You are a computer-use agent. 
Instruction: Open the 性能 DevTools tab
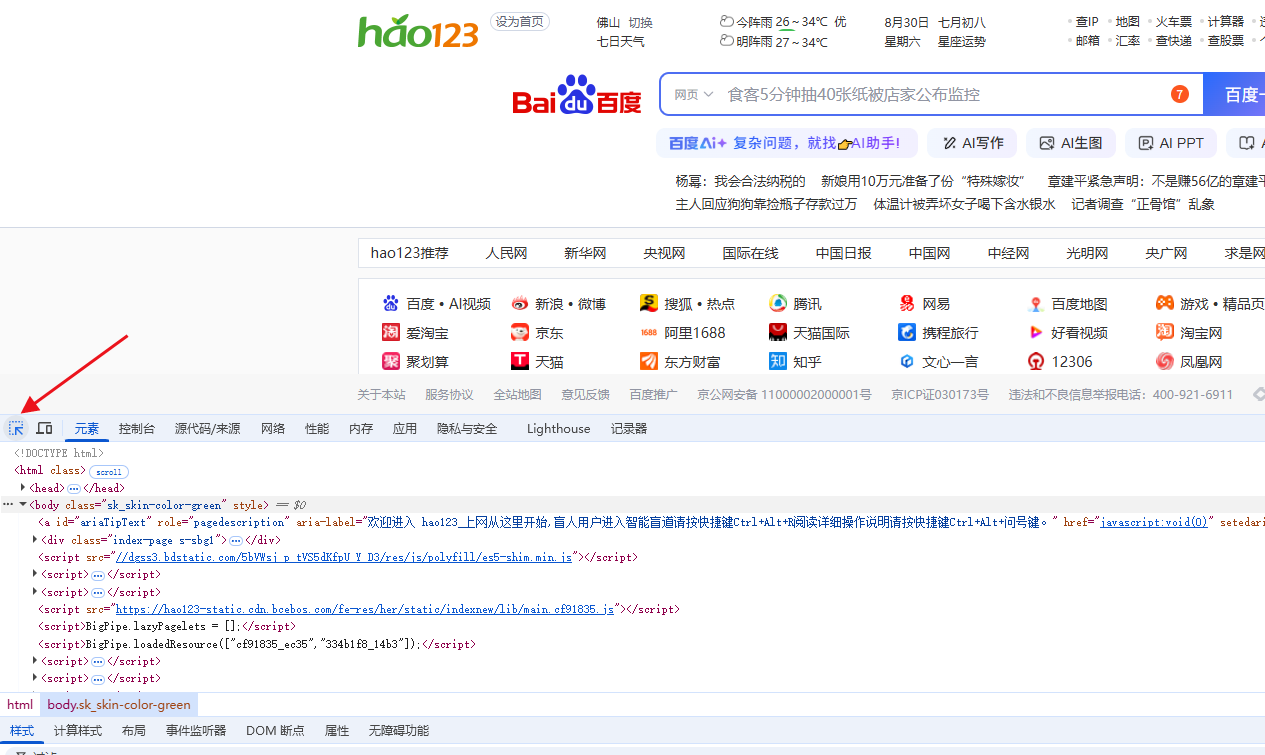point(317,428)
